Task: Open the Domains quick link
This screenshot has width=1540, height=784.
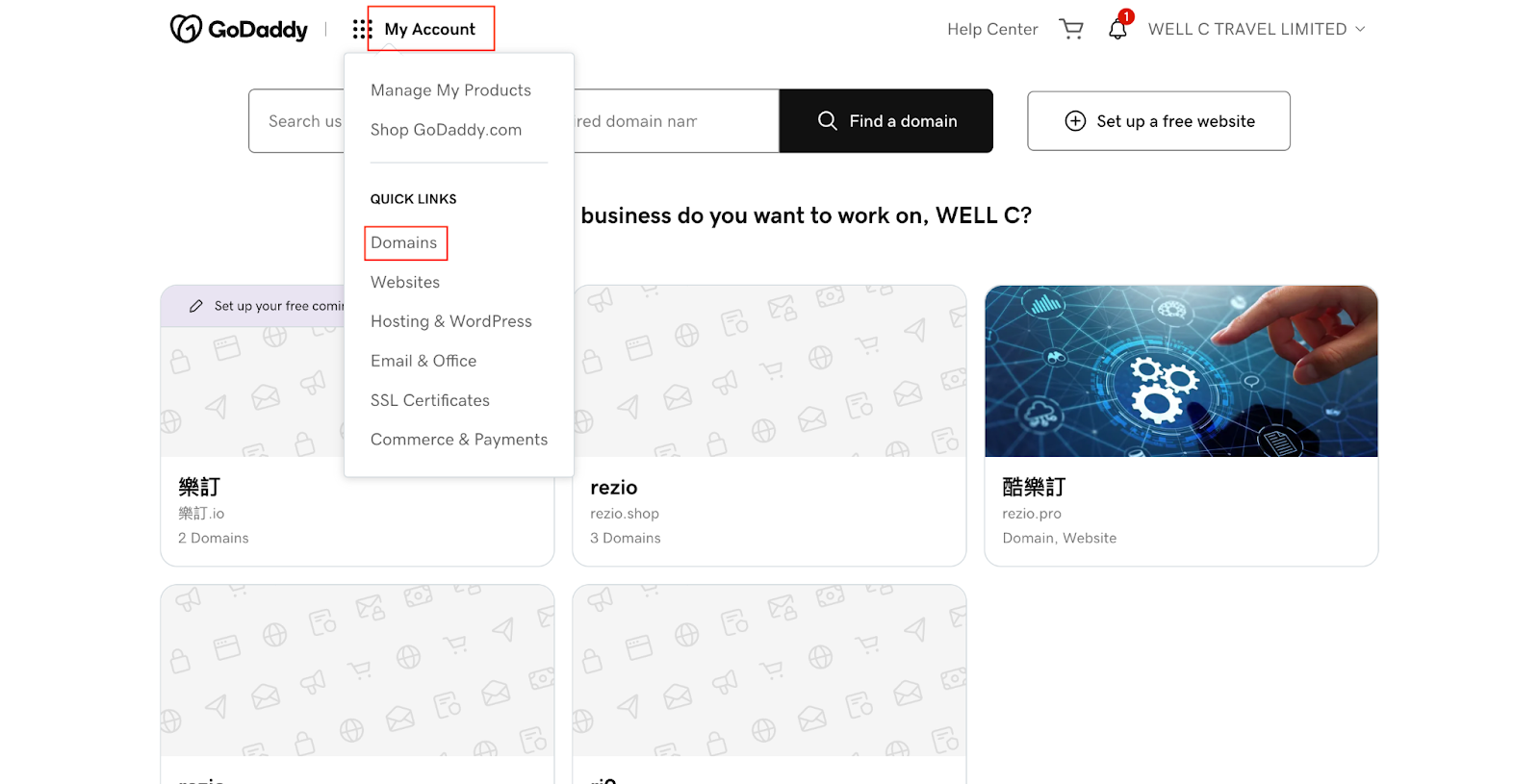Action: [x=404, y=242]
